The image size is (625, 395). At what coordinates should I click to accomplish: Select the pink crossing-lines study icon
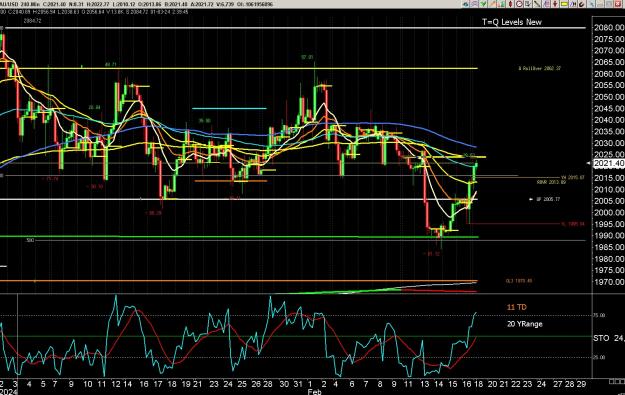pyautogui.click(x=474, y=4)
